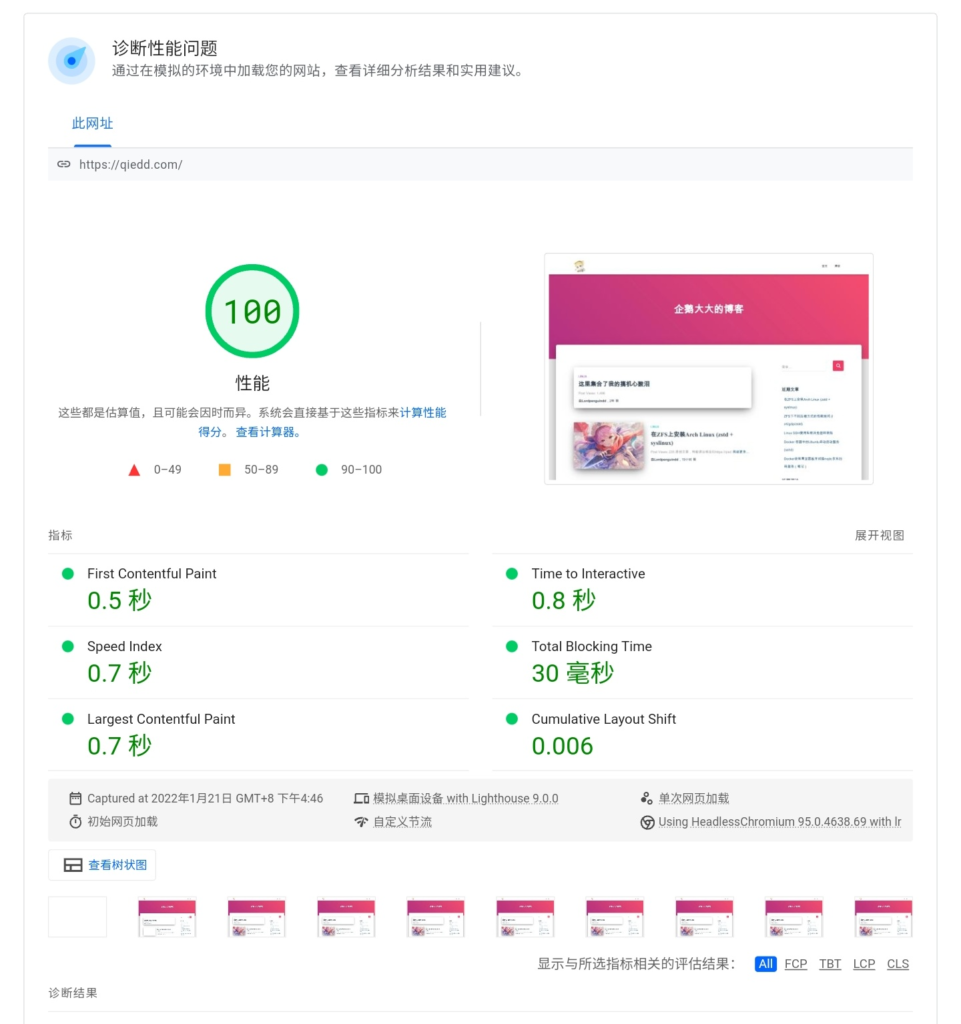Select the TBT metric filter
Viewport: 961px width, 1024px height.
(x=830, y=964)
